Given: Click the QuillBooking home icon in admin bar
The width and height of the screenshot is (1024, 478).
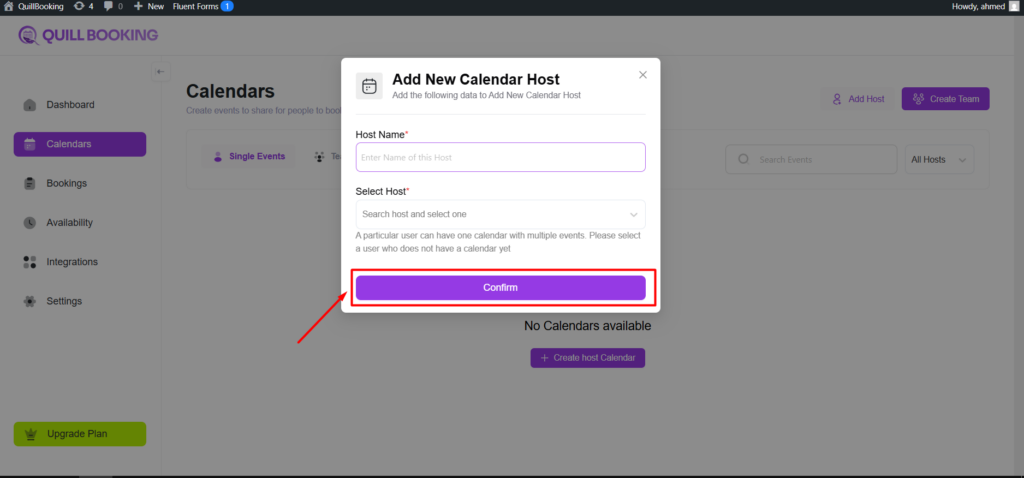Looking at the screenshot, I should coord(8,6).
